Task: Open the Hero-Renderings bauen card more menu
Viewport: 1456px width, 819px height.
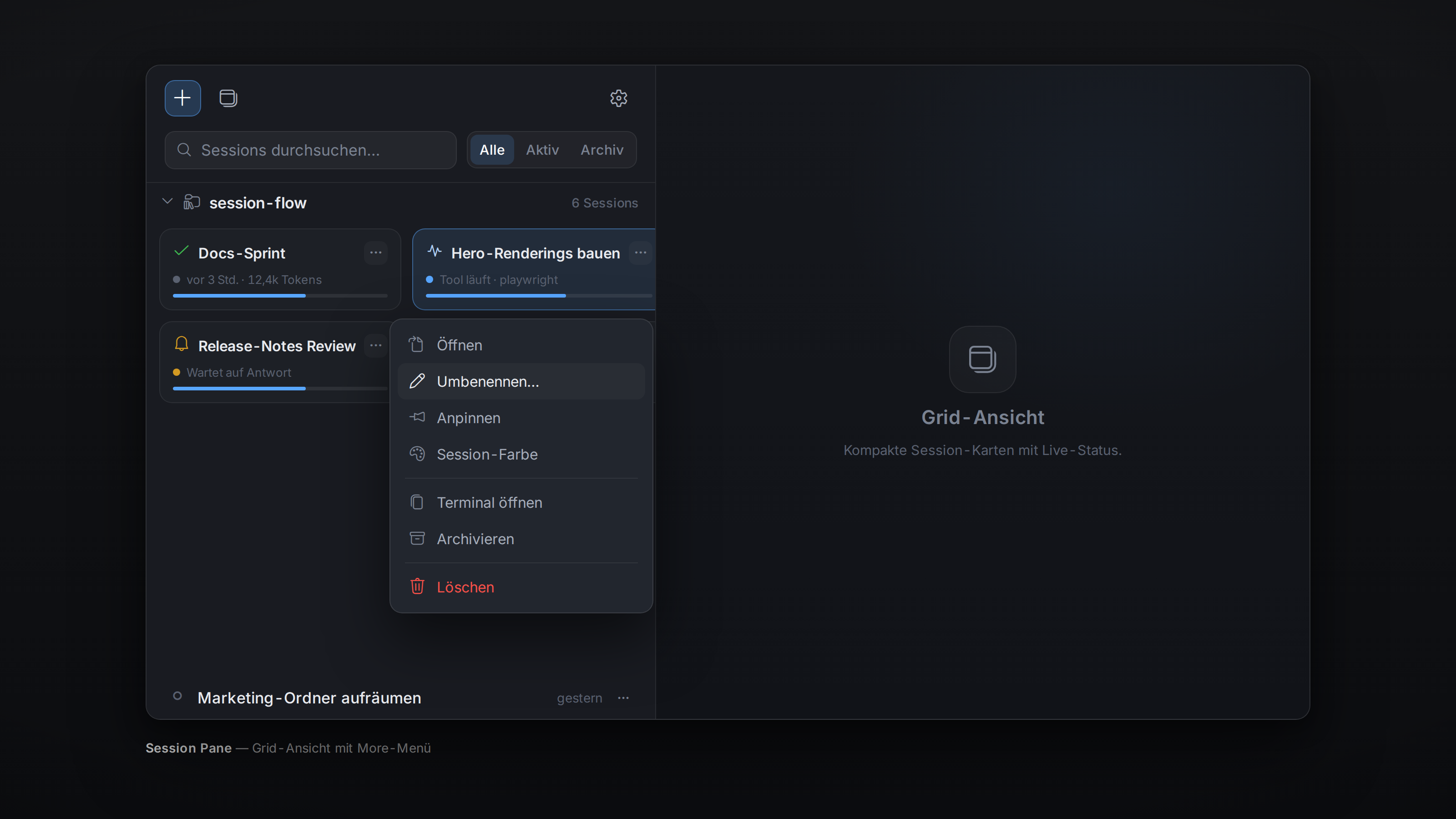Action: tap(640, 253)
